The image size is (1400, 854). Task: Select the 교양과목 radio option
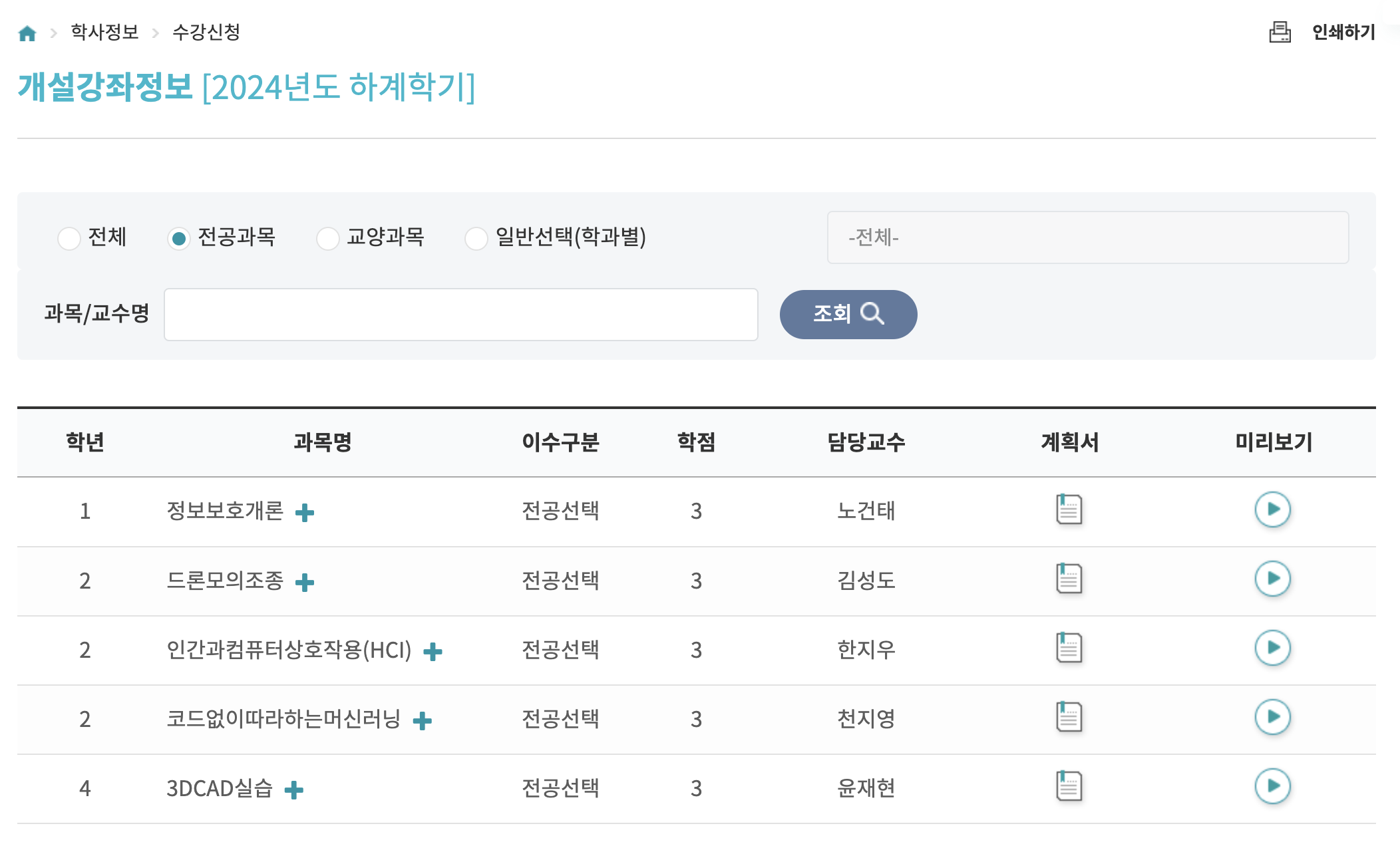pos(327,238)
